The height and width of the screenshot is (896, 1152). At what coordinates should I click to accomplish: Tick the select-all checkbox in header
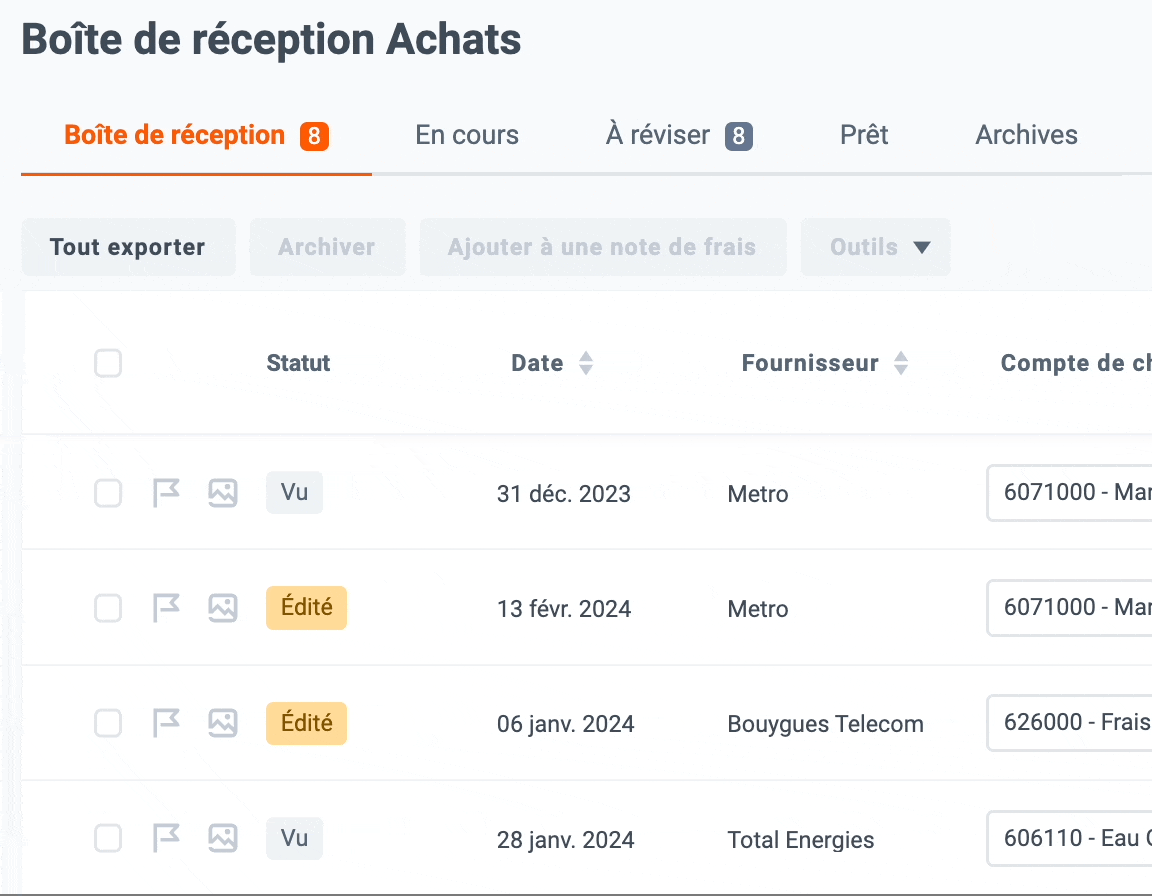108,363
